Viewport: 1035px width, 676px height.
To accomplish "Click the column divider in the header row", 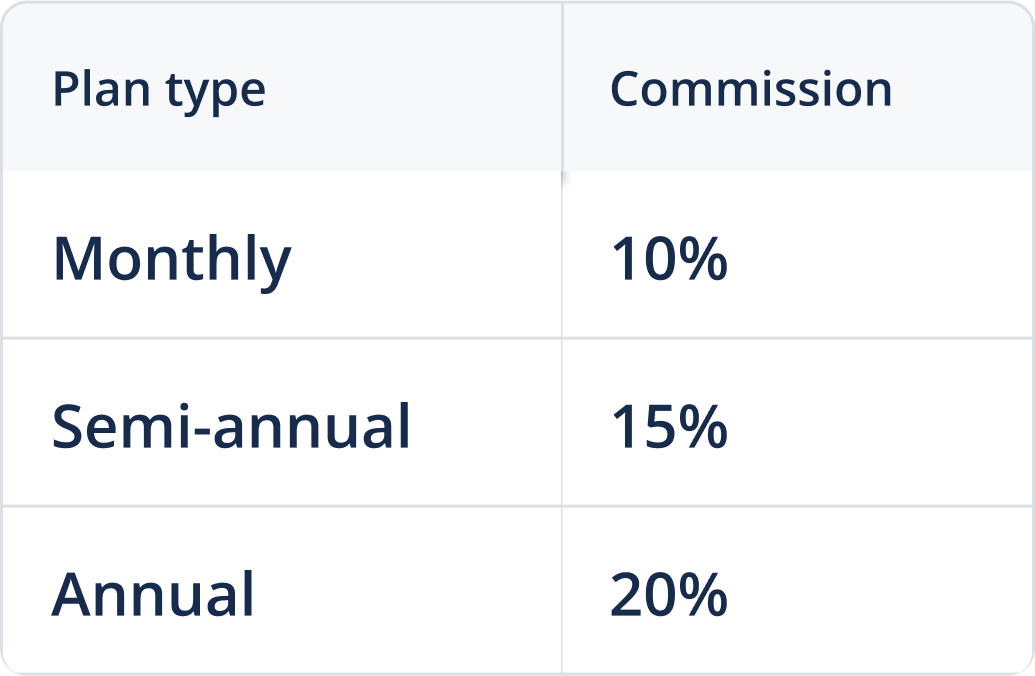I will (562, 88).
